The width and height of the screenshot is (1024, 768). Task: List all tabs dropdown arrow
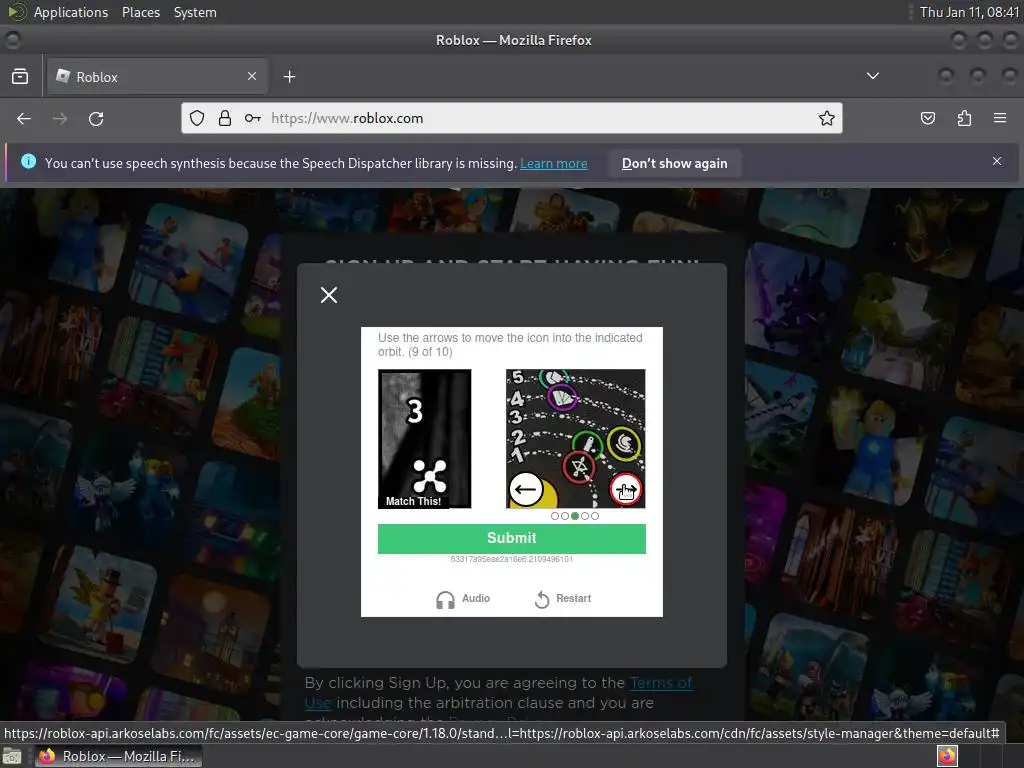click(872, 76)
